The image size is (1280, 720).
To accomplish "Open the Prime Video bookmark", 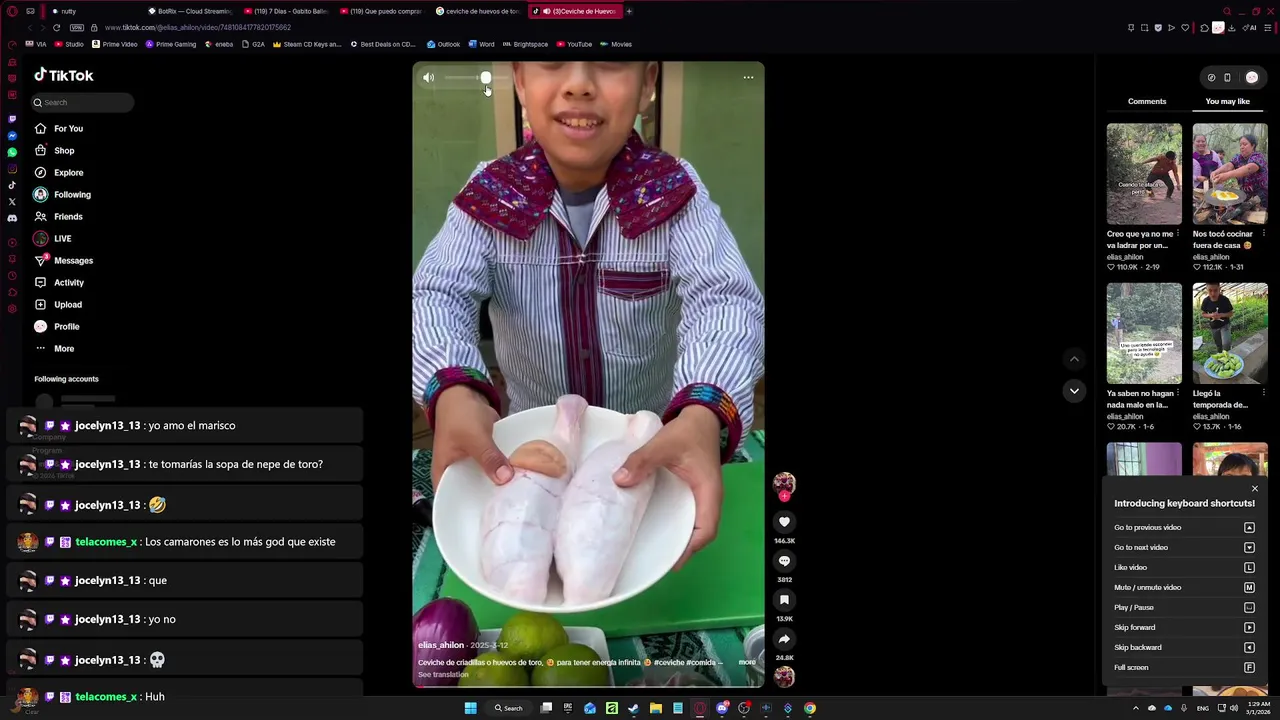I will [114, 44].
